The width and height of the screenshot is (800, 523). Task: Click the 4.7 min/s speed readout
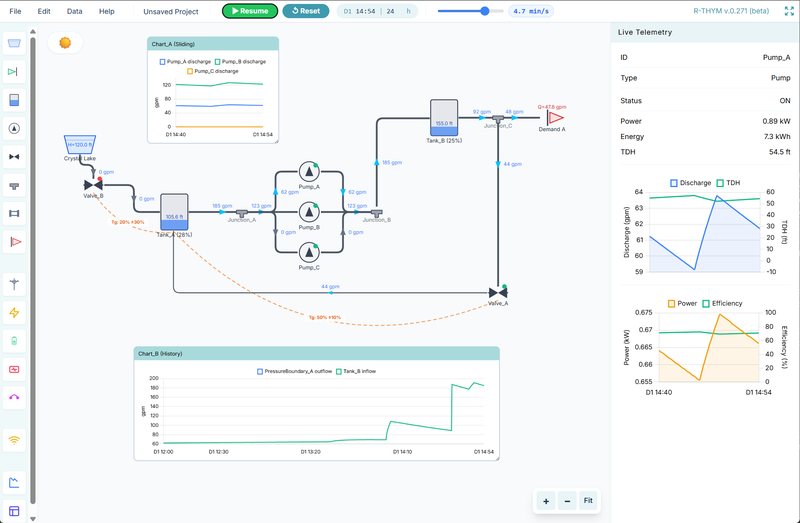point(531,11)
